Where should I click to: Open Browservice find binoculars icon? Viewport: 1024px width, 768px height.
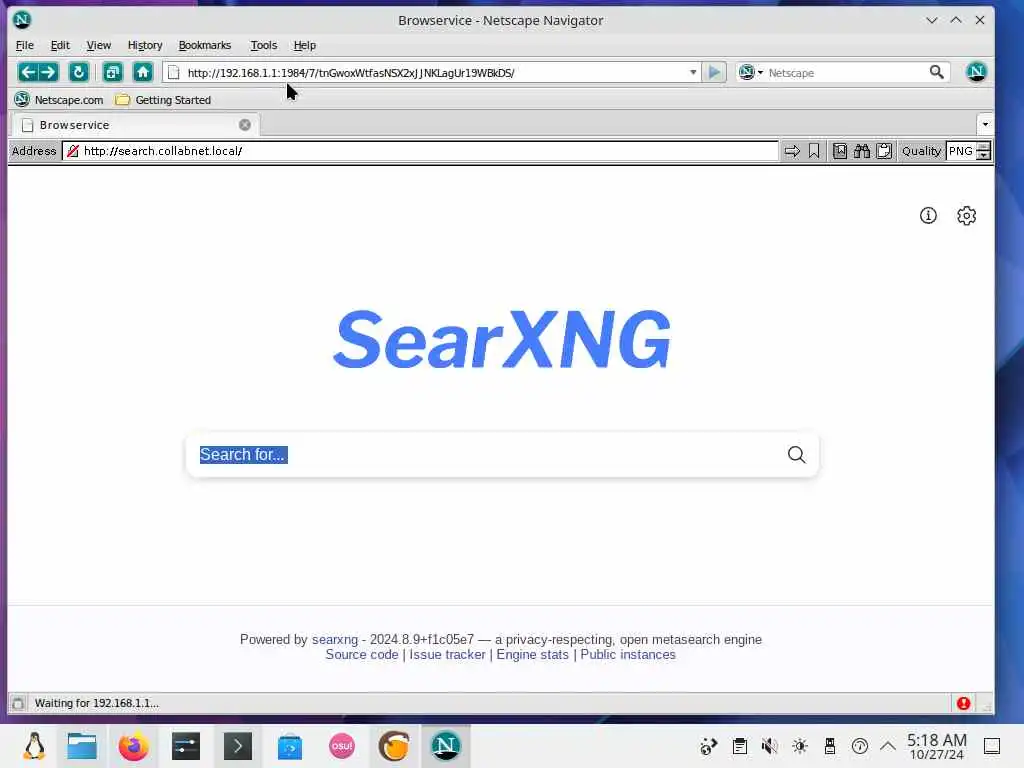tap(861, 151)
